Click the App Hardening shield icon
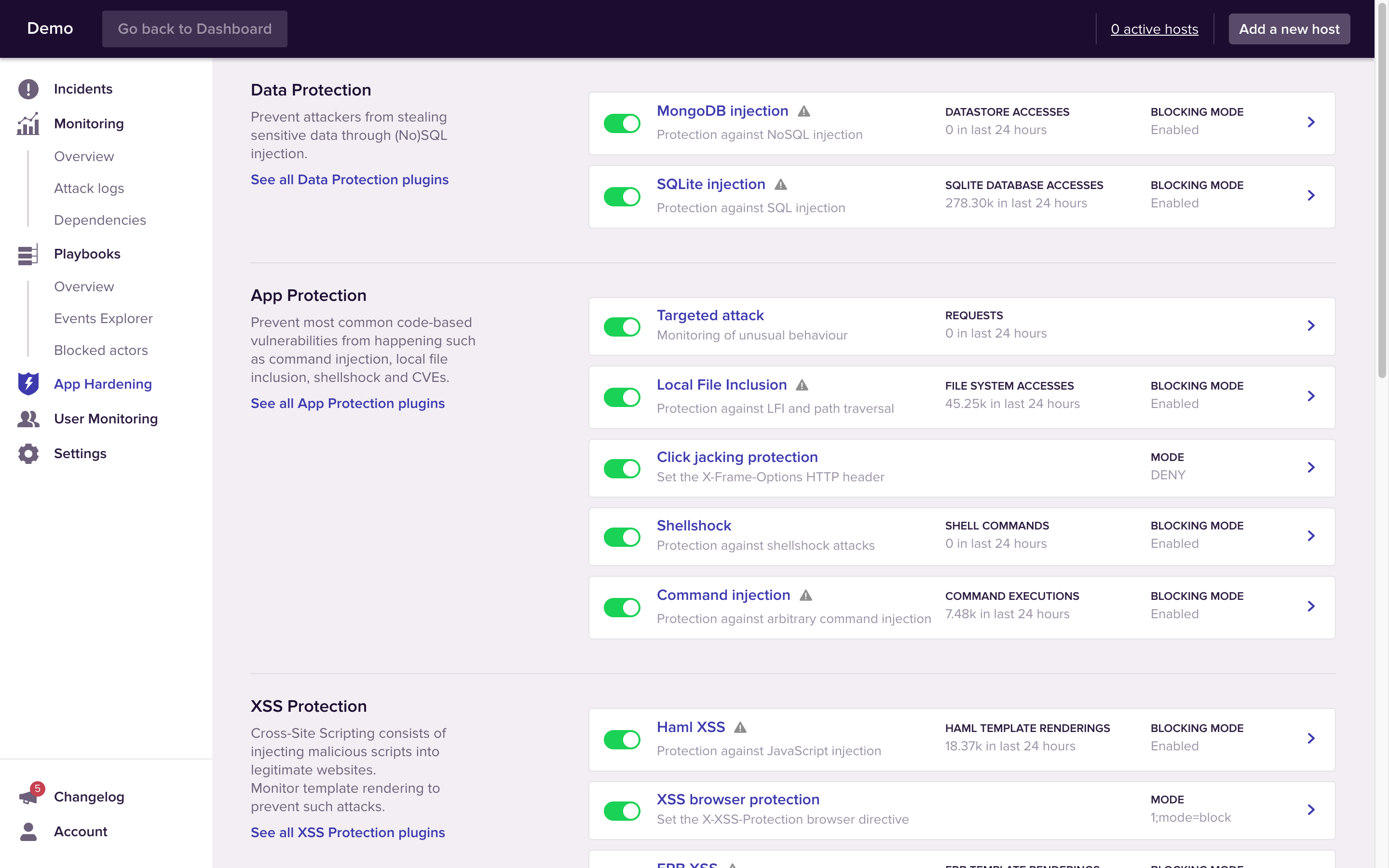Viewport: 1389px width, 868px height. coord(28,383)
